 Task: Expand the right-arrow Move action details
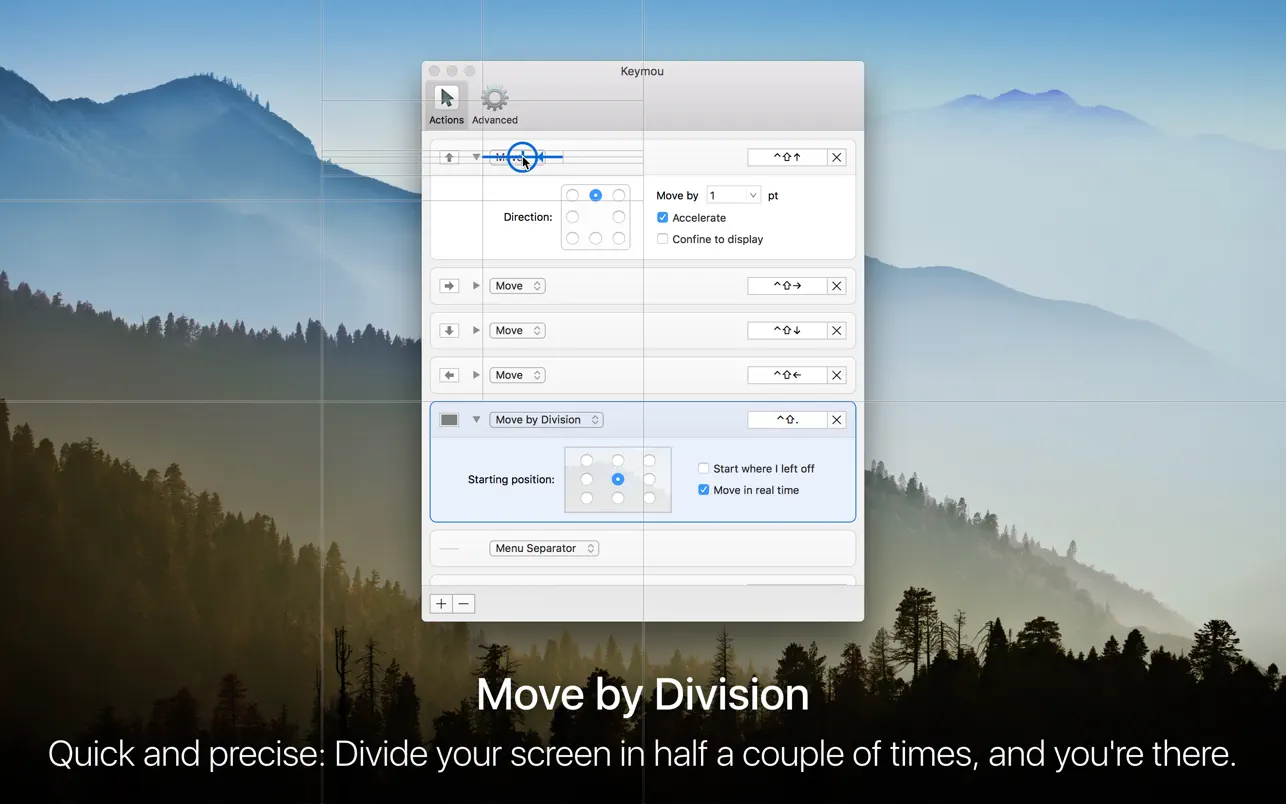pyautogui.click(x=476, y=286)
